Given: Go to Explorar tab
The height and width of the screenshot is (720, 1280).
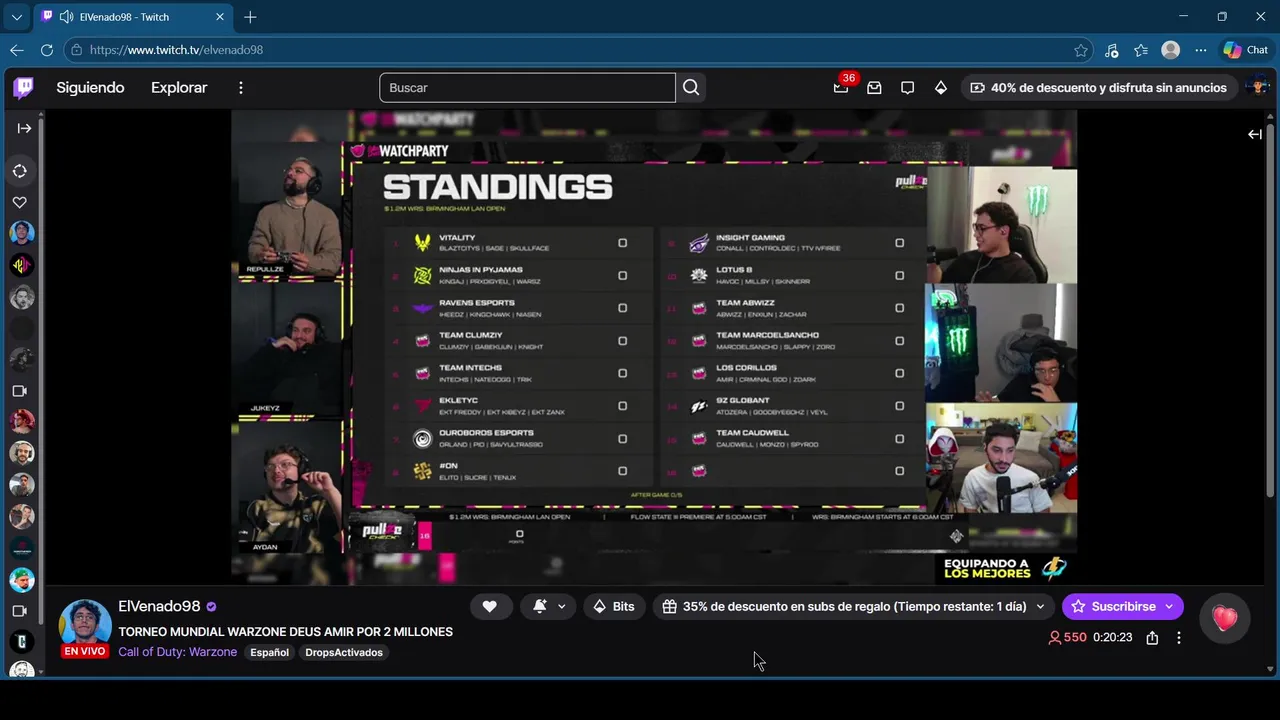Looking at the screenshot, I should [x=179, y=88].
